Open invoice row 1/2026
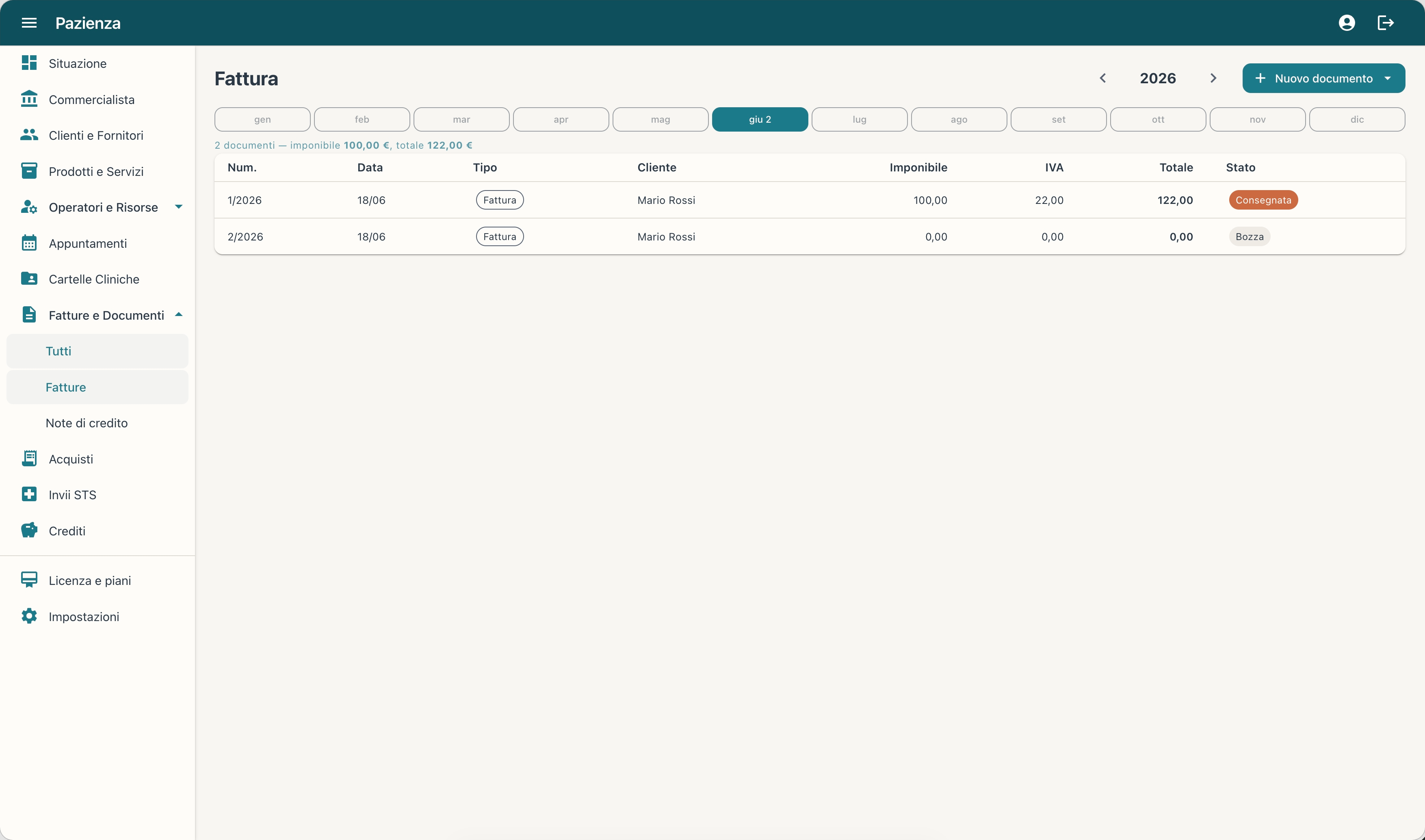 (810, 200)
